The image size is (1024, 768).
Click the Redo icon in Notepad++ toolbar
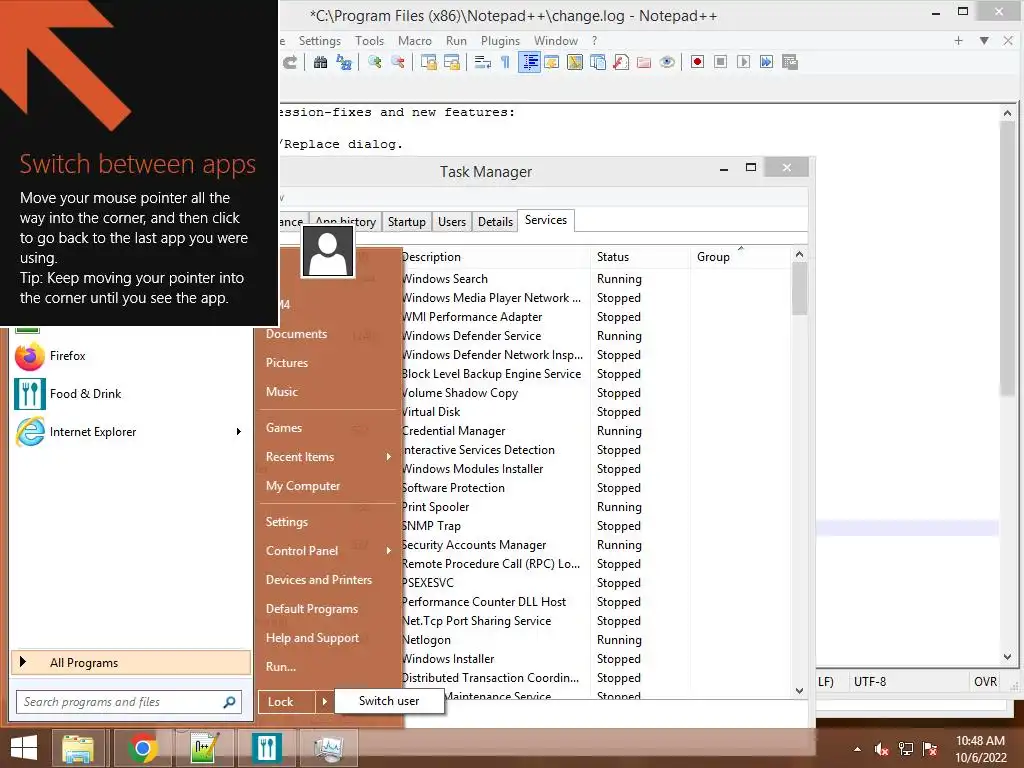(x=290, y=62)
